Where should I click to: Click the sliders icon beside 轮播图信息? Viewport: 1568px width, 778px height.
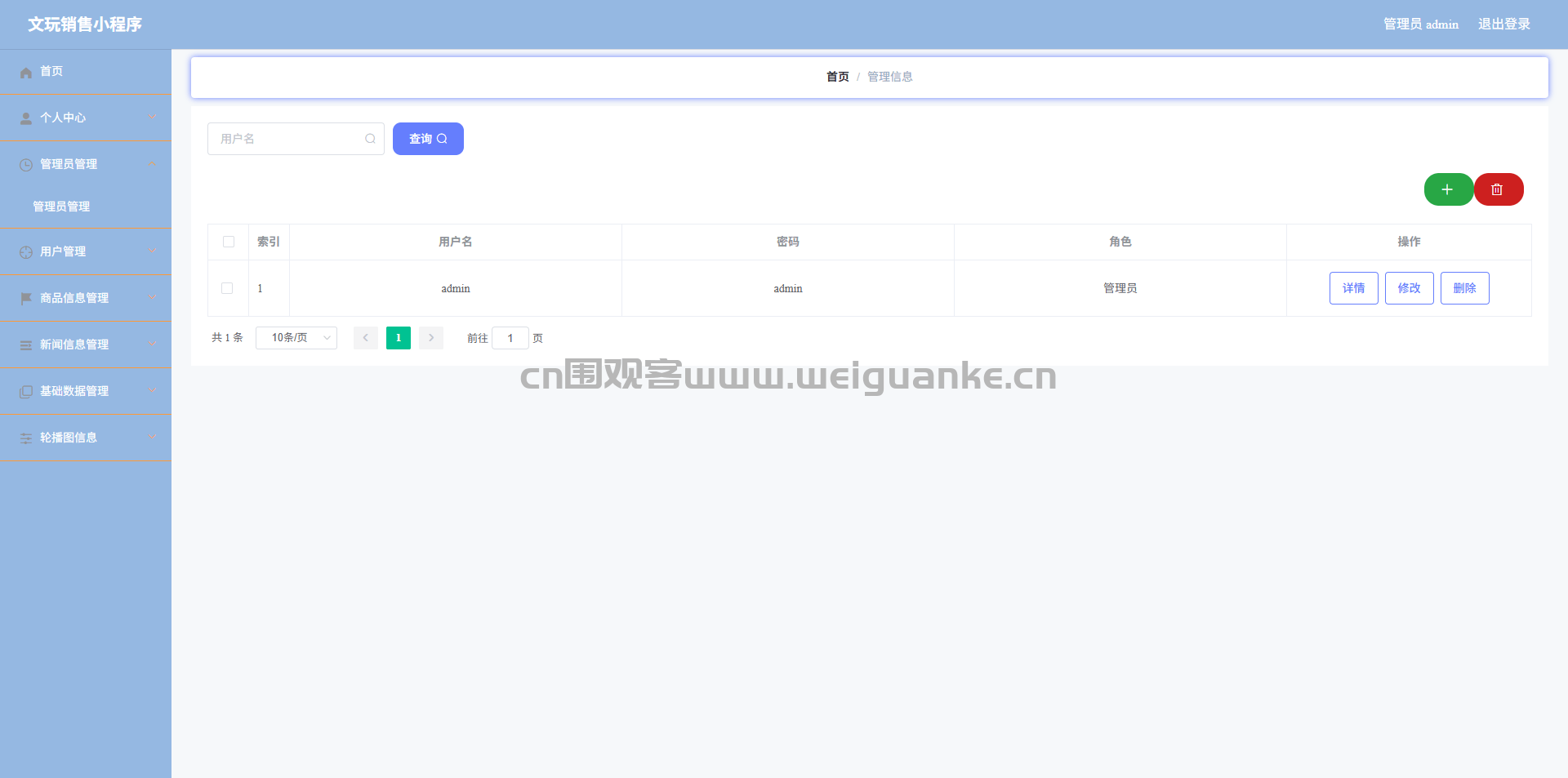[26, 438]
